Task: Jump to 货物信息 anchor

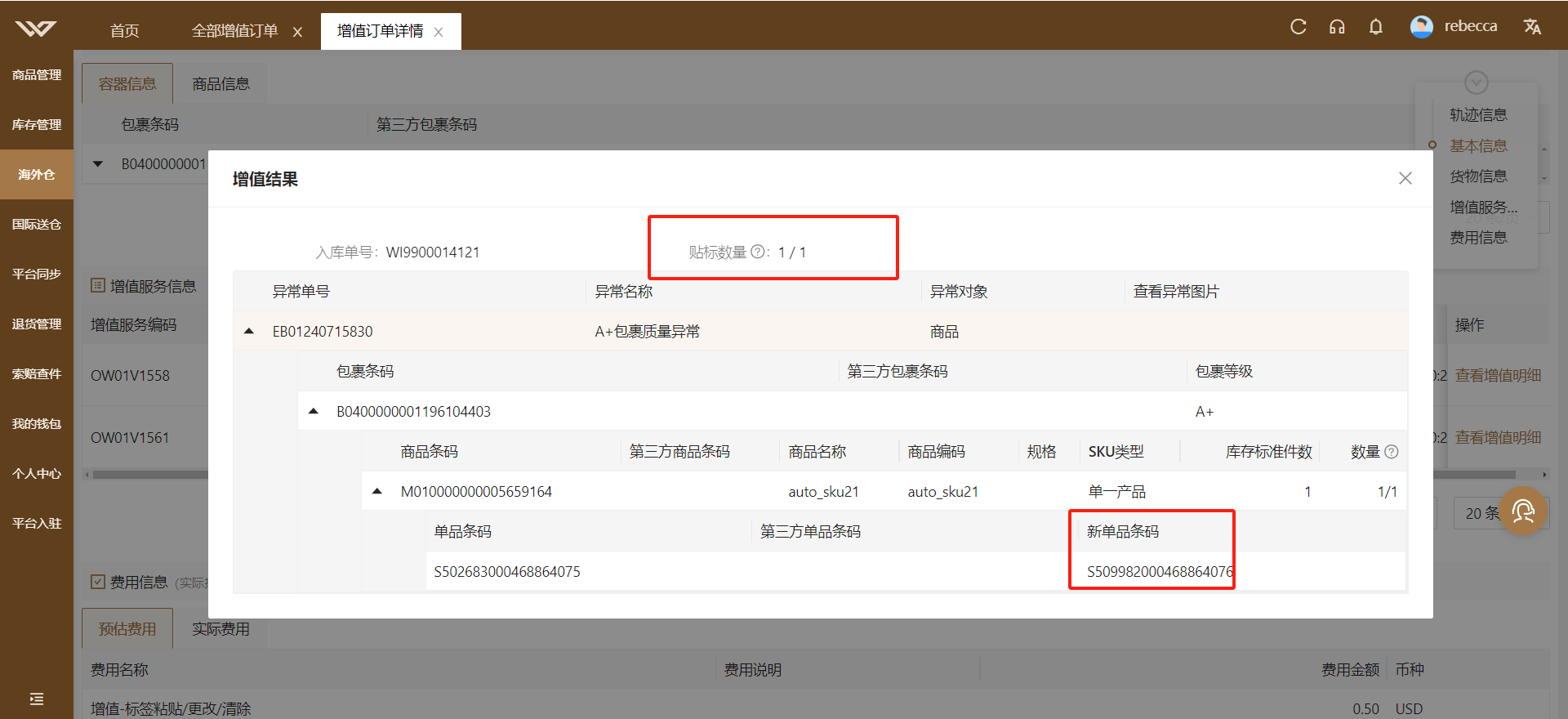Action: click(x=1478, y=176)
